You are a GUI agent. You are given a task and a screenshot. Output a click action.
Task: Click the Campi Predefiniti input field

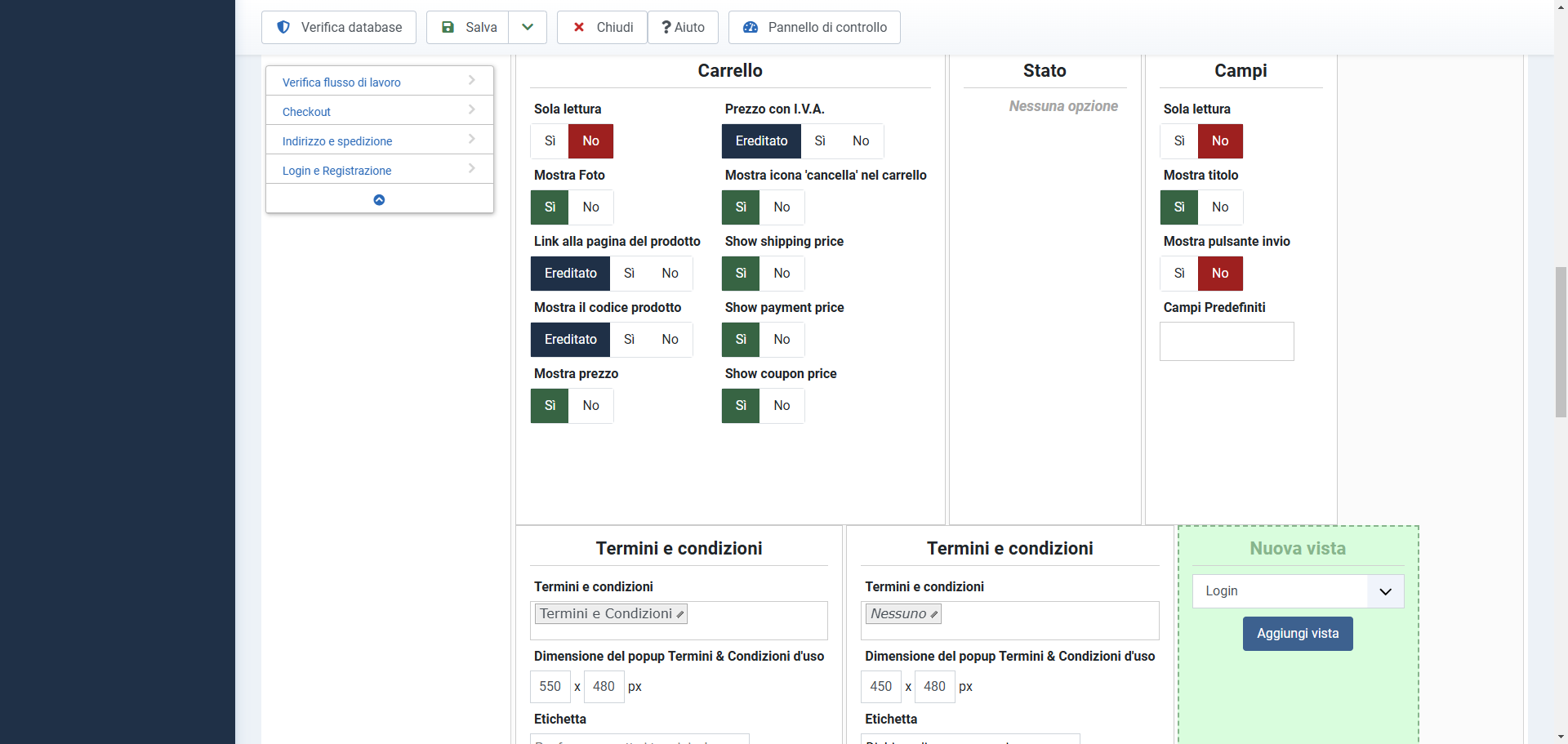click(x=1226, y=341)
